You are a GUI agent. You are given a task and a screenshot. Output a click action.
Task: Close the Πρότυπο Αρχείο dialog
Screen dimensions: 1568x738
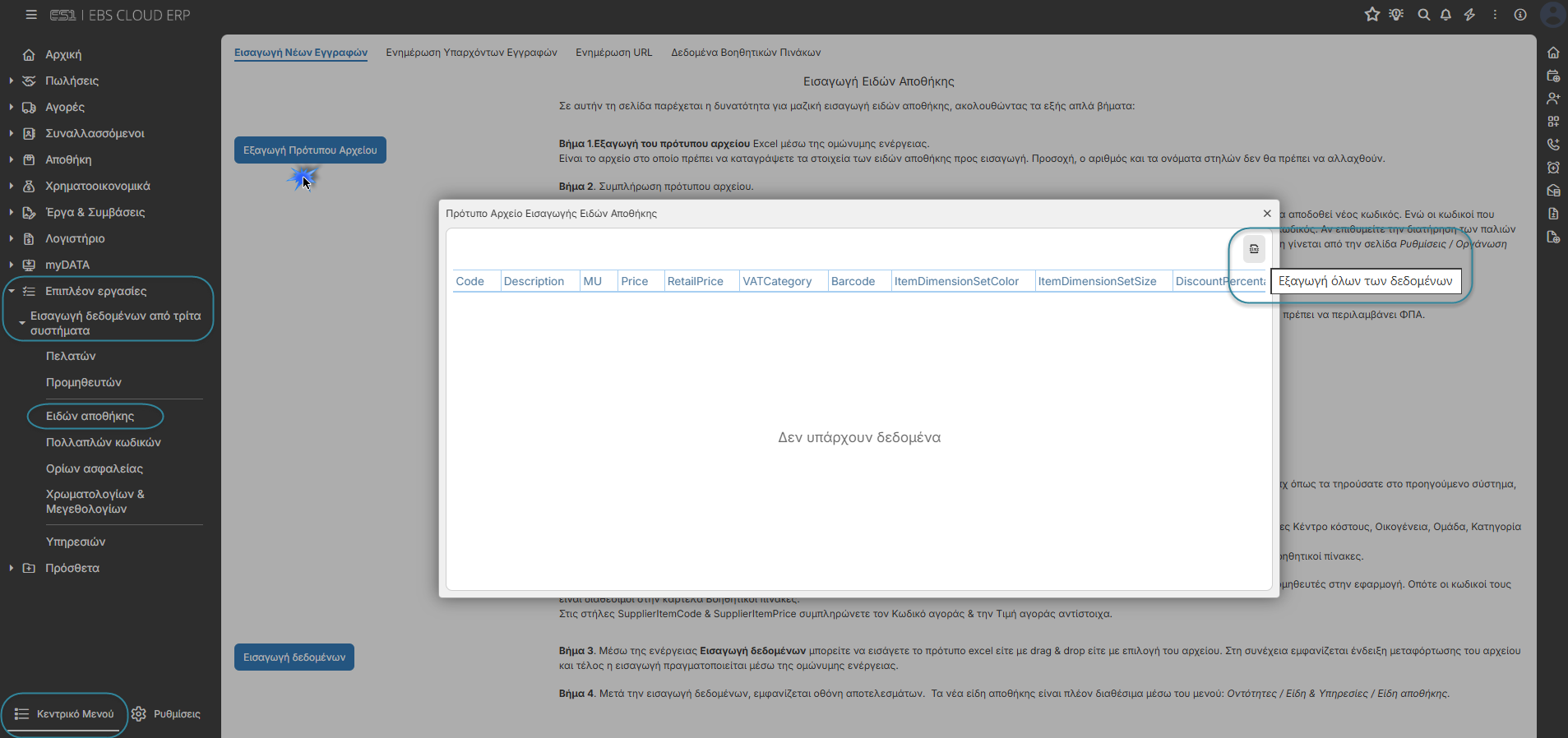[1267, 214]
